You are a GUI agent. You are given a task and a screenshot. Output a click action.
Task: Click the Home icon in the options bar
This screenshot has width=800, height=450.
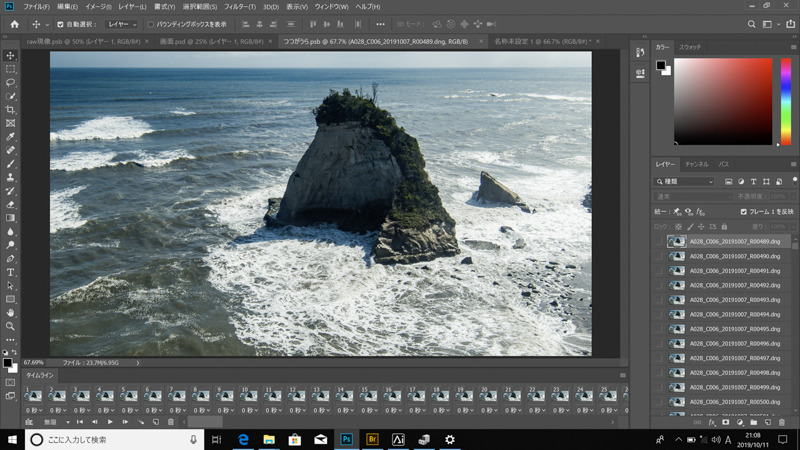(x=14, y=24)
